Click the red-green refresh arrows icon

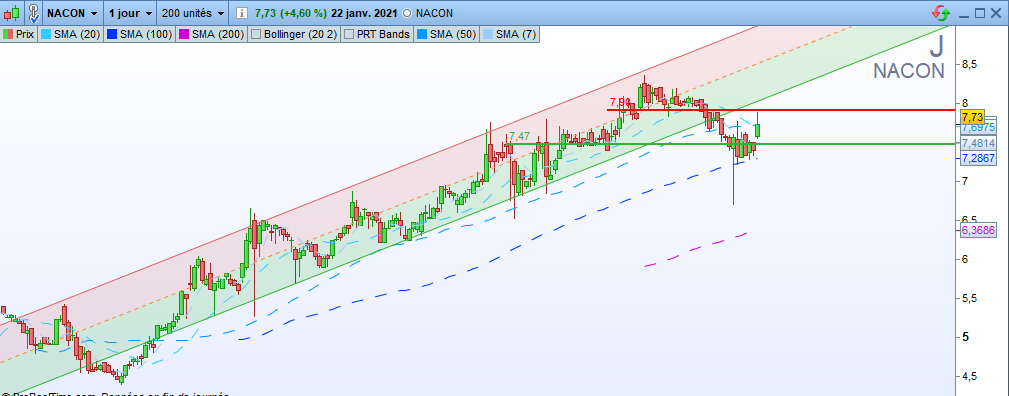pyautogui.click(x=940, y=13)
